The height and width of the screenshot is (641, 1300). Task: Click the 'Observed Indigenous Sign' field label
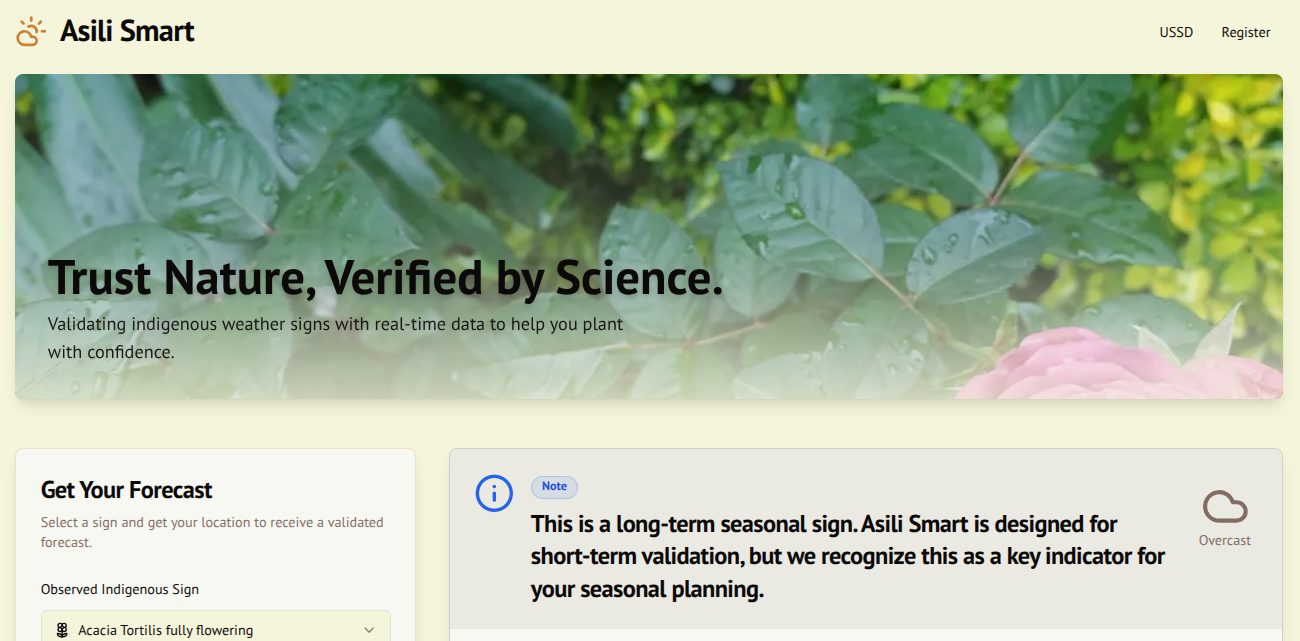point(120,589)
